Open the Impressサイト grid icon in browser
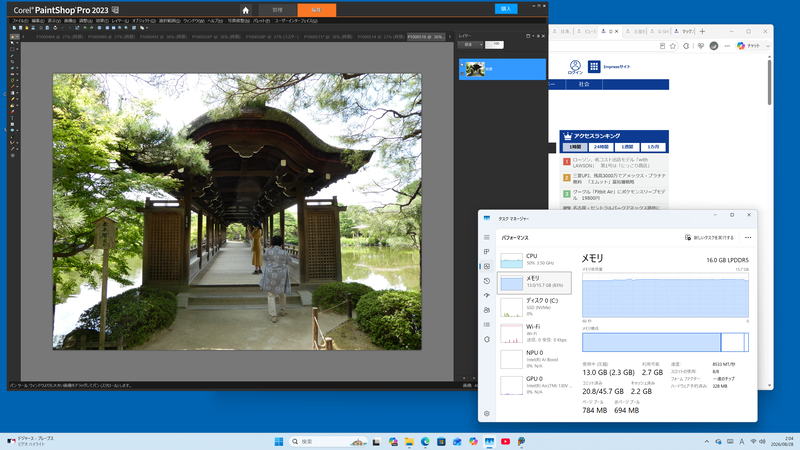 tap(594, 66)
